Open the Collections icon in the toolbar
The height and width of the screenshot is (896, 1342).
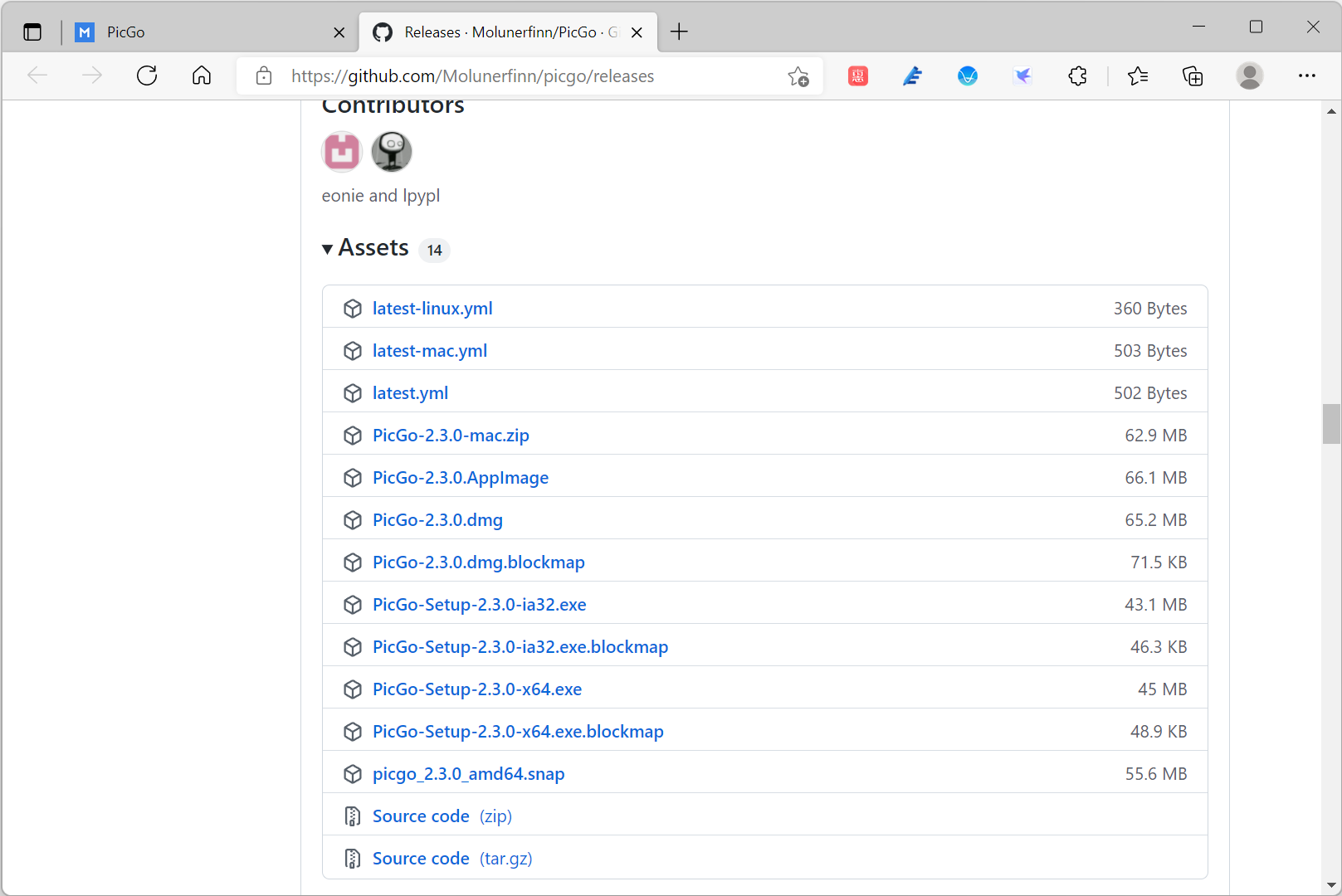[x=1193, y=75]
